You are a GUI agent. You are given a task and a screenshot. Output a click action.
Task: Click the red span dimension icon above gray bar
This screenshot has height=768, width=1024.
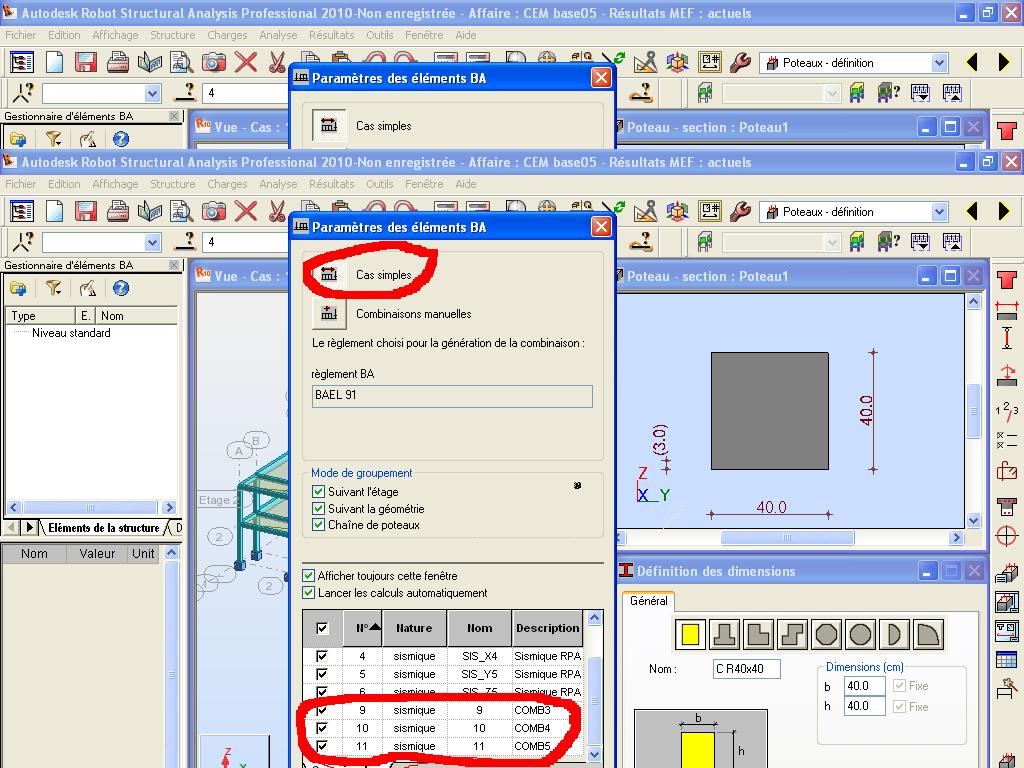1007,311
